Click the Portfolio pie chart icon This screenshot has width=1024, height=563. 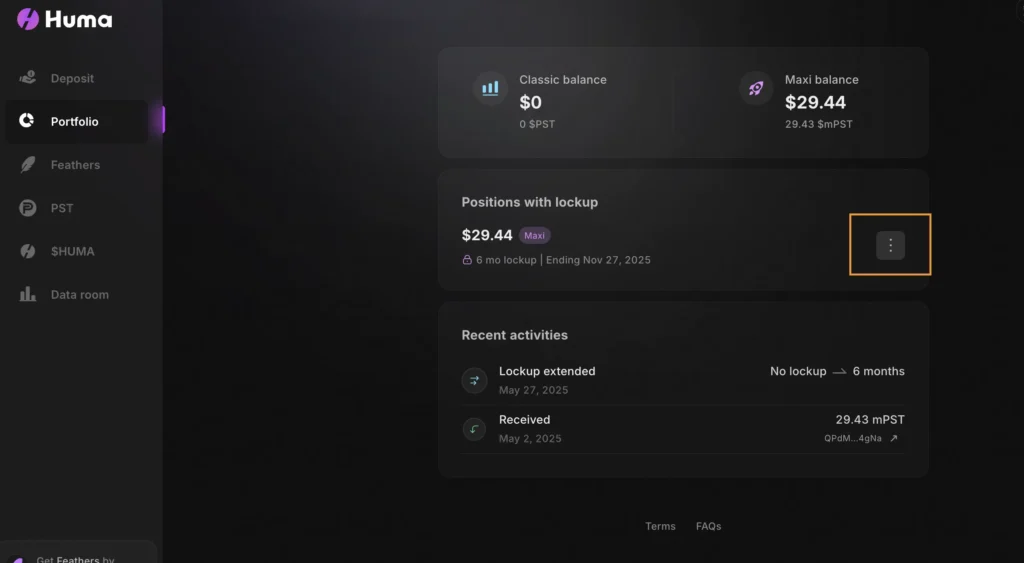[x=27, y=121]
